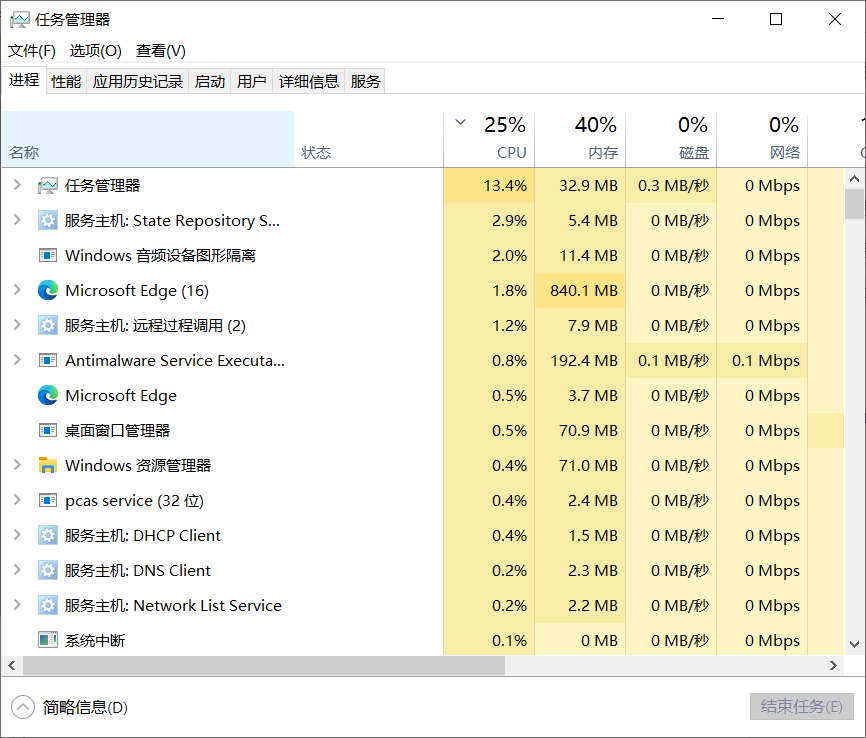Expand the 任务管理器 process row
Image resolution: width=866 pixels, height=738 pixels.
[x=17, y=184]
